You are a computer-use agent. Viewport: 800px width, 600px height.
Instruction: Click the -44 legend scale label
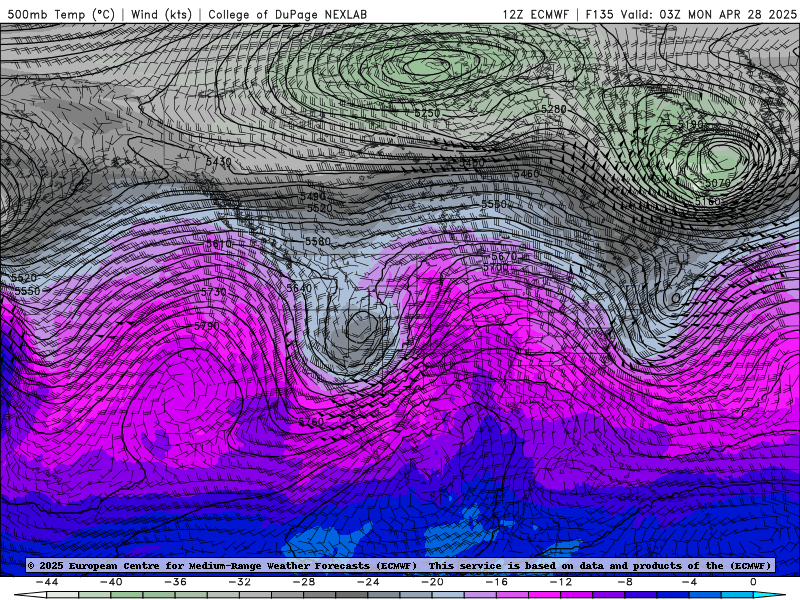tap(46, 582)
